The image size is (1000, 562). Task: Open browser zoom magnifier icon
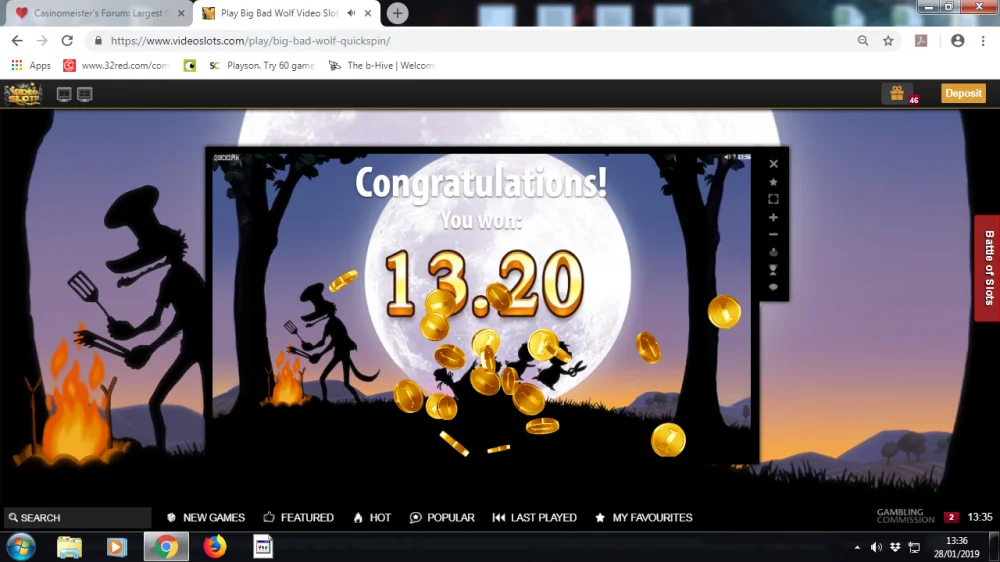point(863,41)
